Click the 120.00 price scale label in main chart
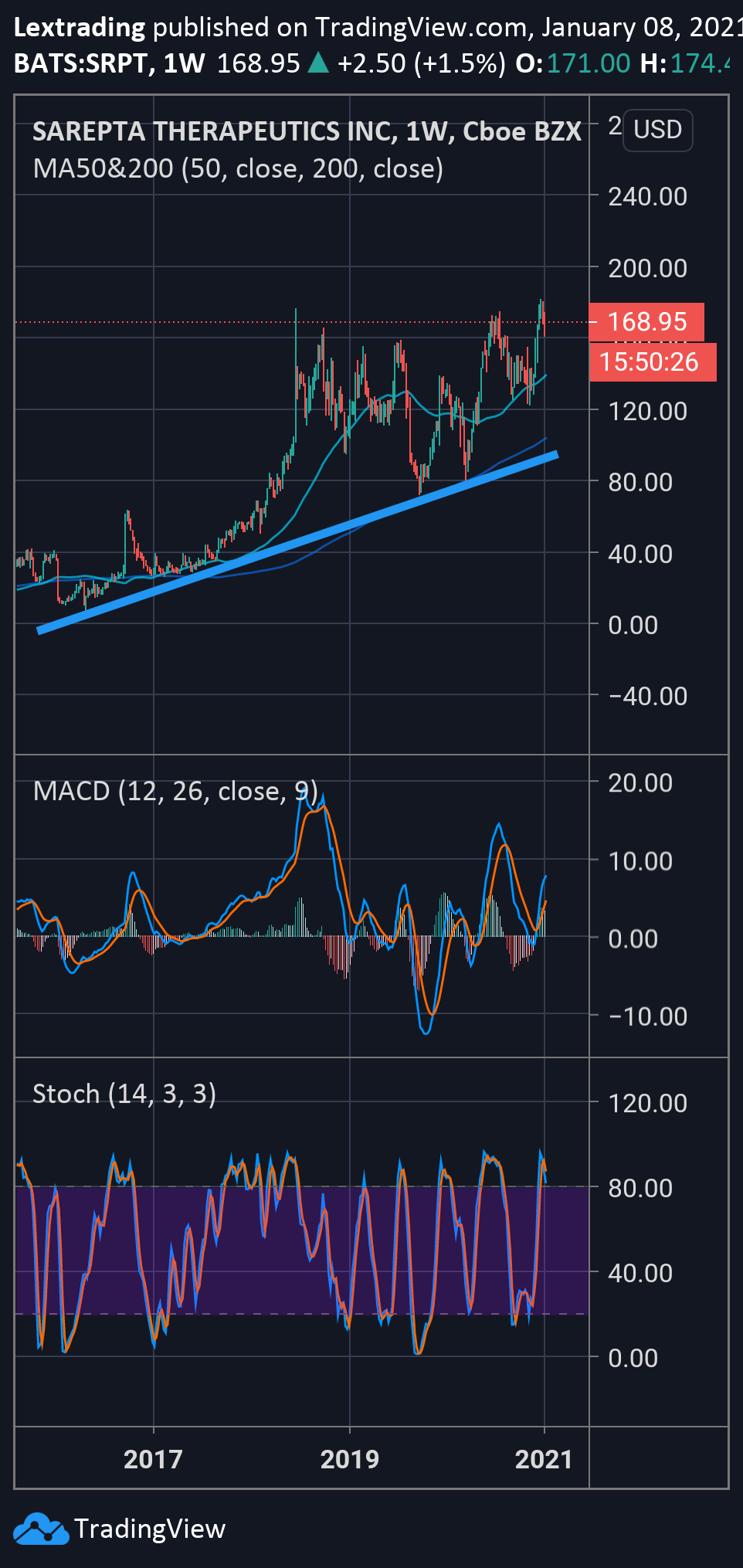 tap(647, 411)
